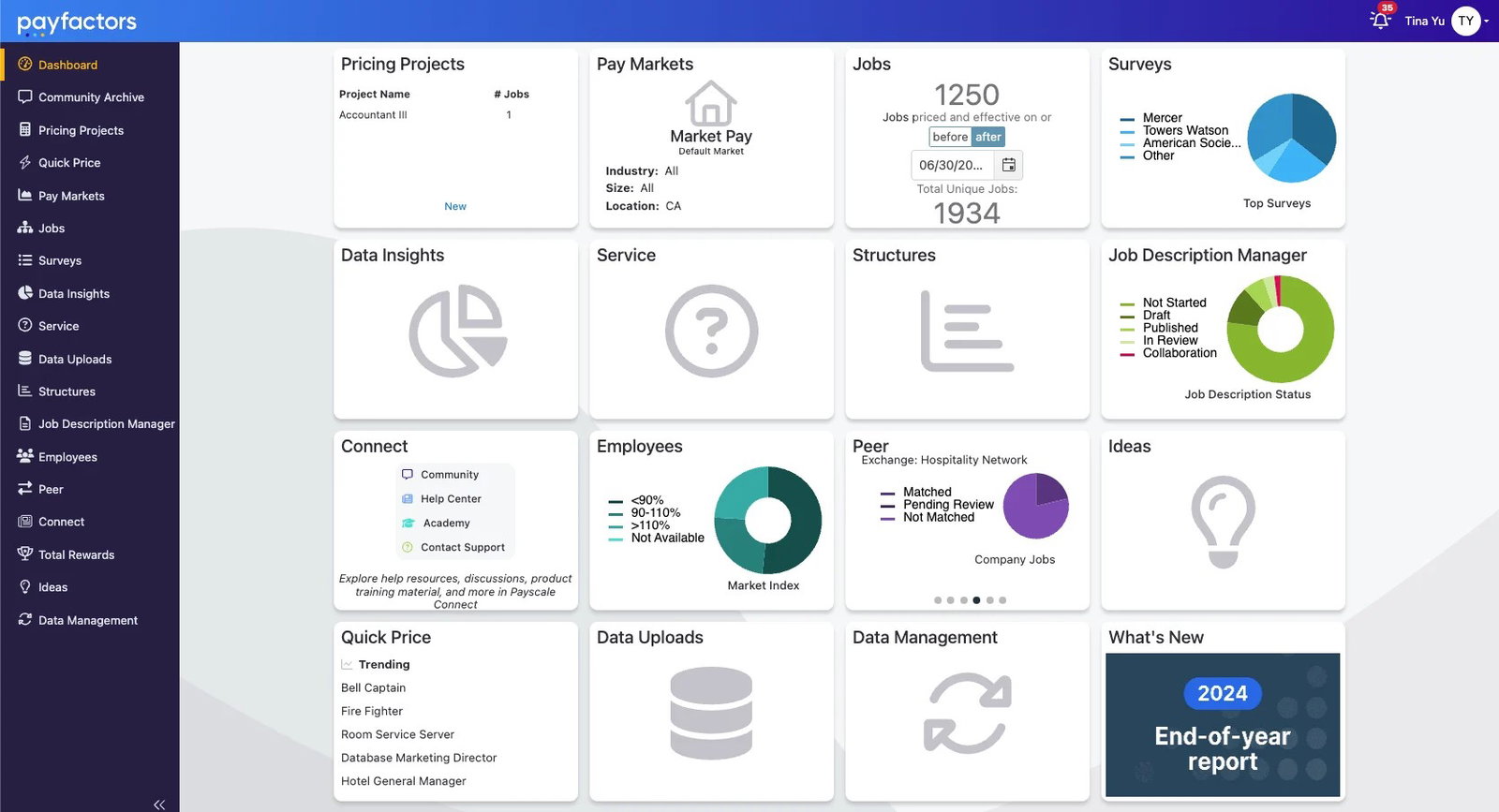Expand the user menu dropdown arrow
This screenshot has width=1499, height=812.
coord(1487,21)
